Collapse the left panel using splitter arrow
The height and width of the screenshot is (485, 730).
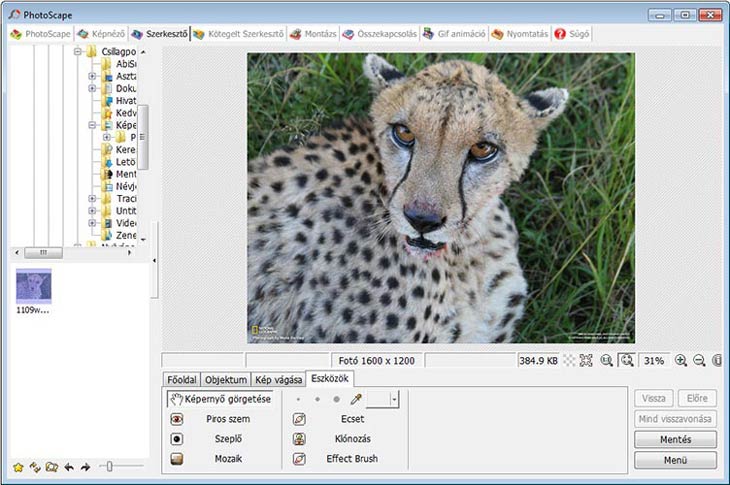pos(154,260)
